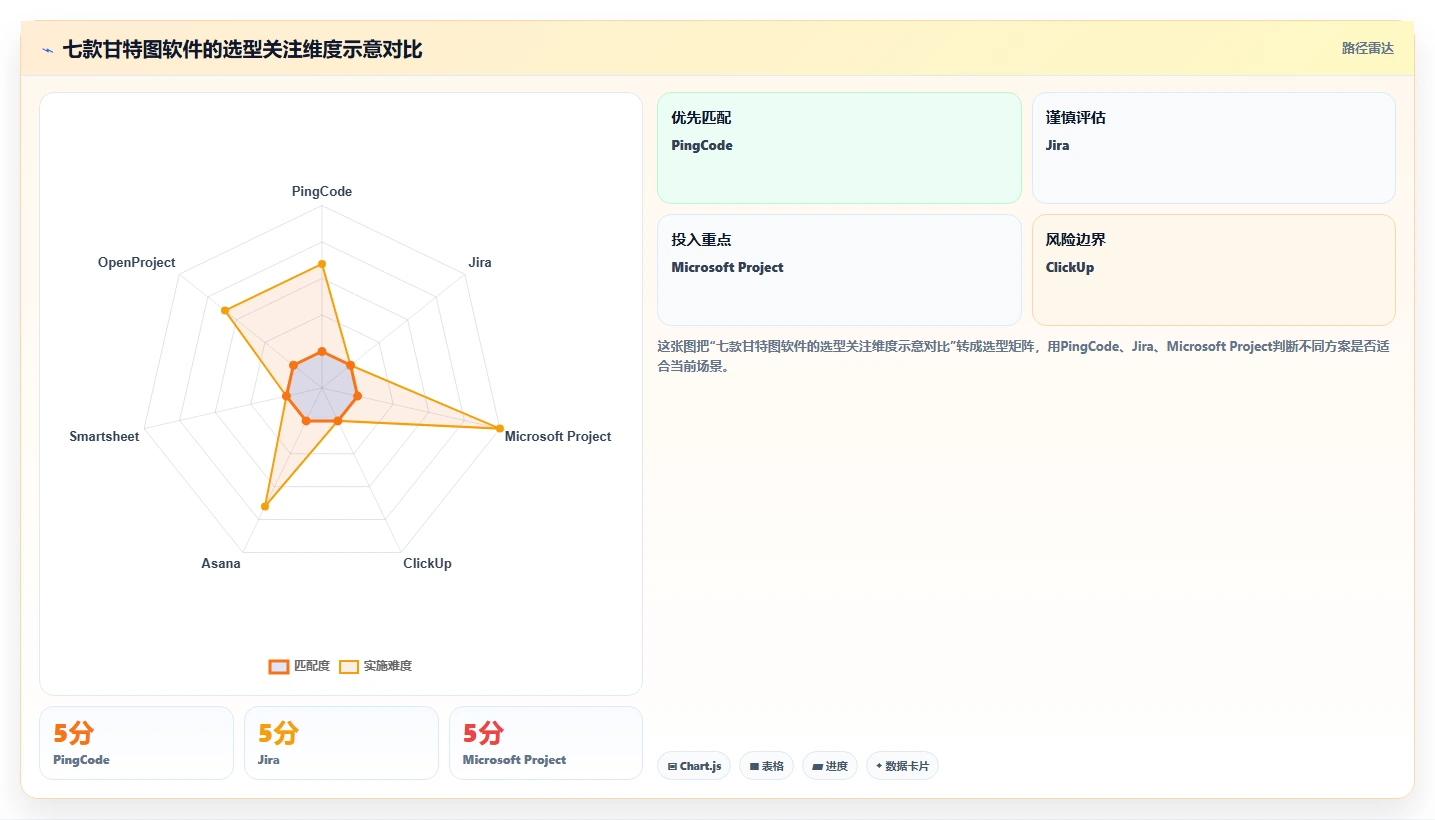1435x820 pixels.
Task: Click the Jira radar axis label
Action: point(480,263)
